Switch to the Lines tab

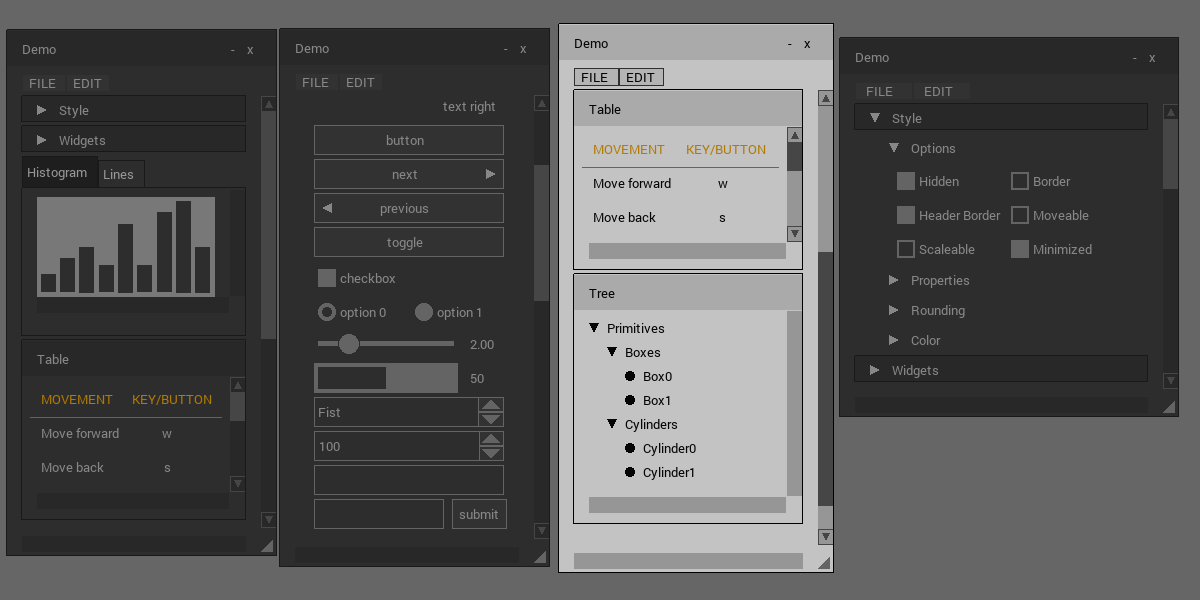click(x=121, y=174)
